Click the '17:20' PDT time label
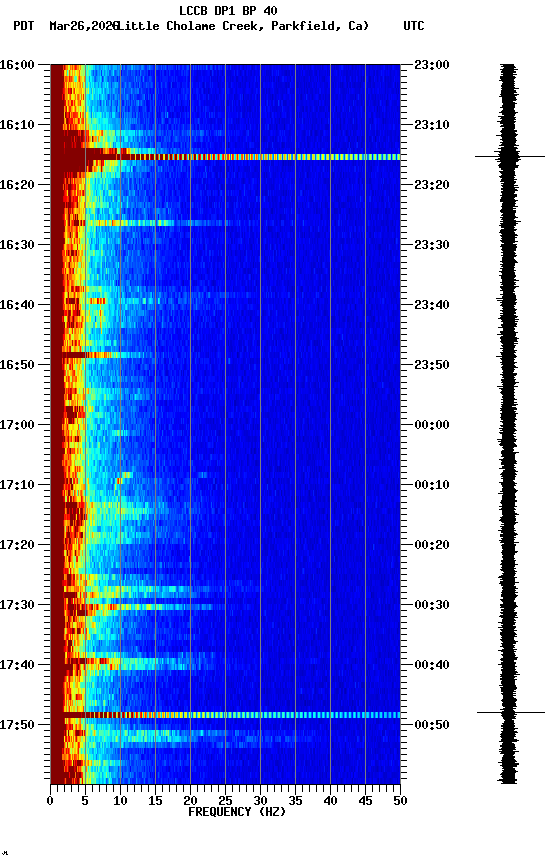This screenshot has height=864, width=552. tap(17, 545)
